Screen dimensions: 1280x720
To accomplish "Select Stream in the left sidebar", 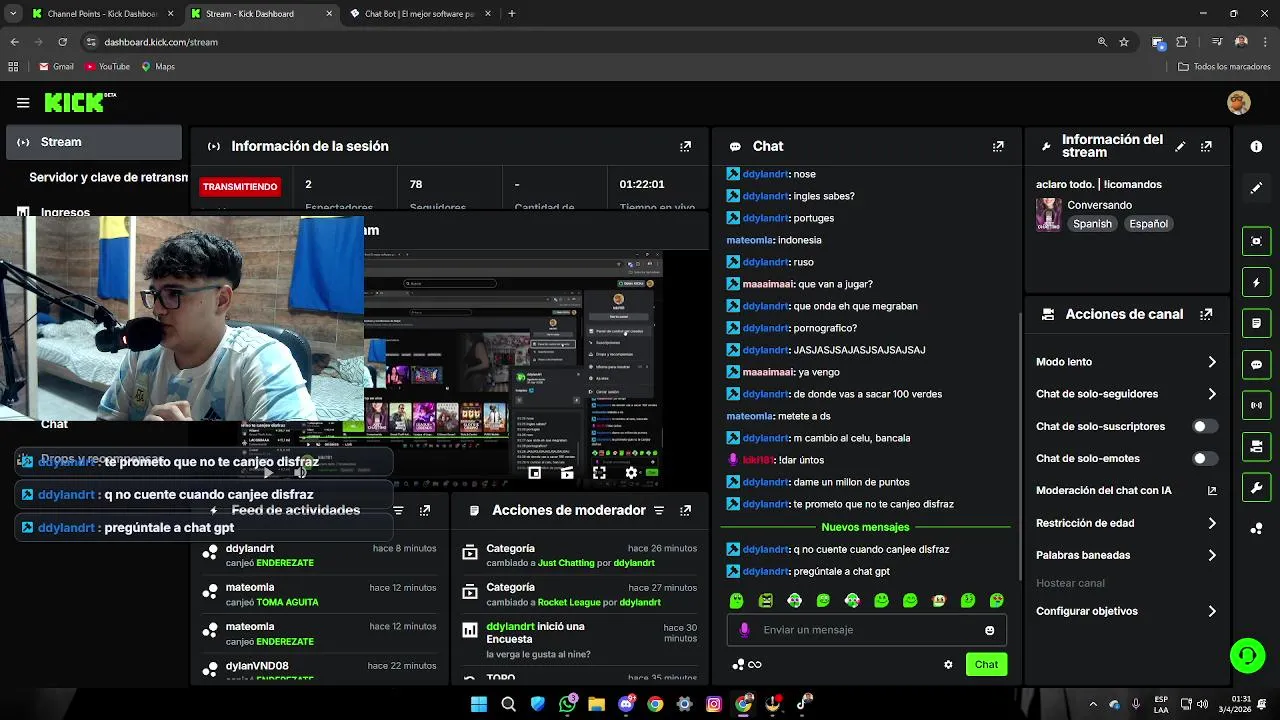I will 95,142.
